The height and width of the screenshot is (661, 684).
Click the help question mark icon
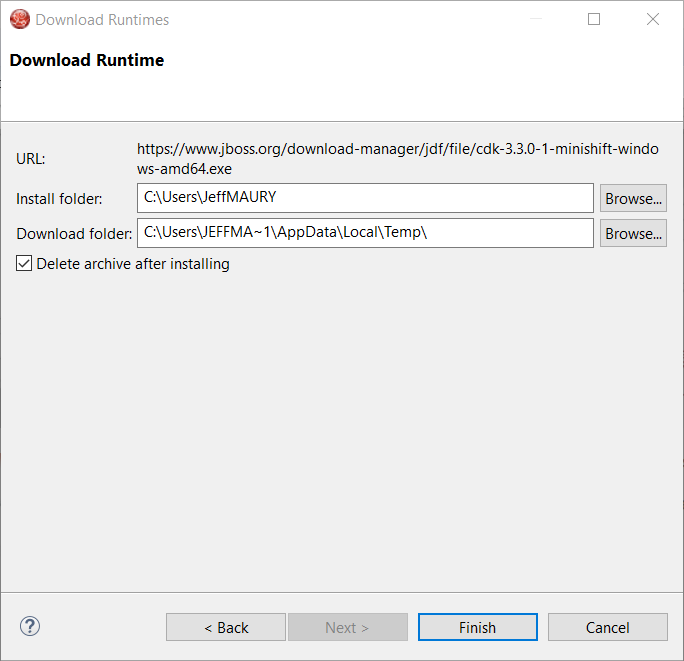(29, 627)
